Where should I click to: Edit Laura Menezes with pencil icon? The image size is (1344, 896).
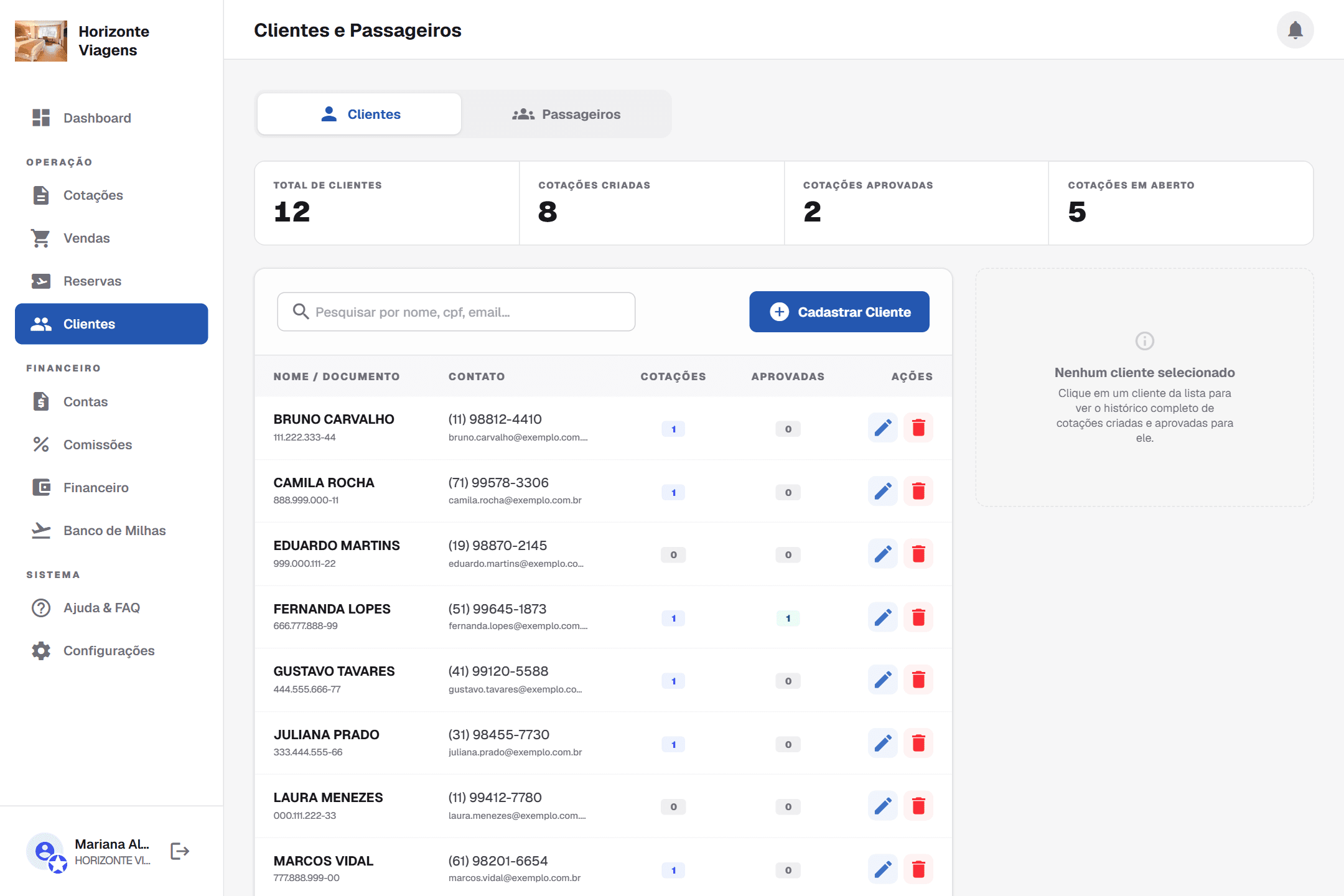click(x=883, y=806)
